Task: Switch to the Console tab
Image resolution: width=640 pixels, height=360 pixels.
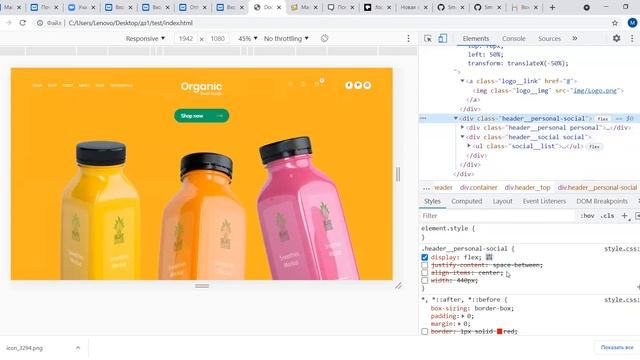Action: 513,38
